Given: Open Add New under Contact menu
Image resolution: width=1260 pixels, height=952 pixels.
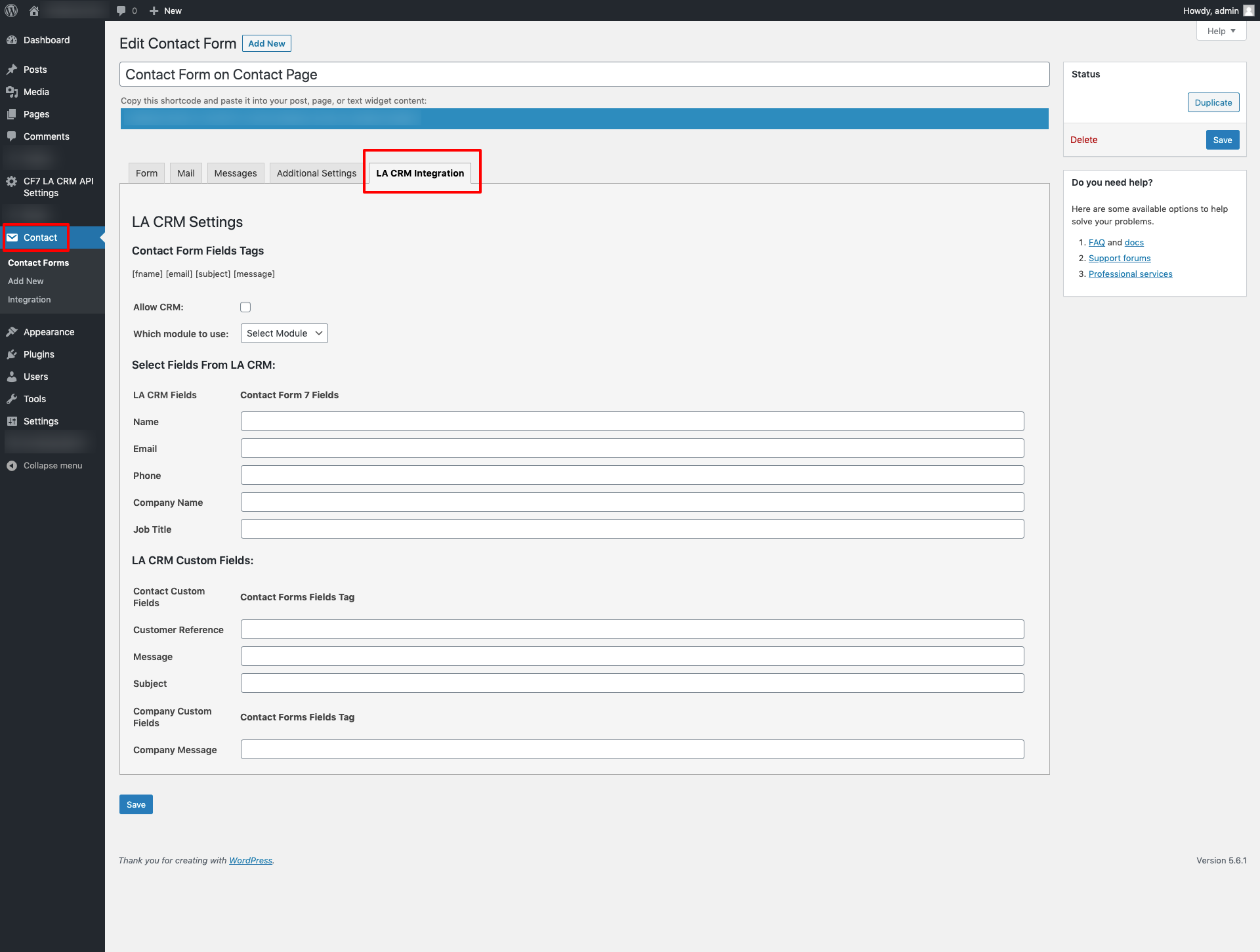Looking at the screenshot, I should [26, 281].
